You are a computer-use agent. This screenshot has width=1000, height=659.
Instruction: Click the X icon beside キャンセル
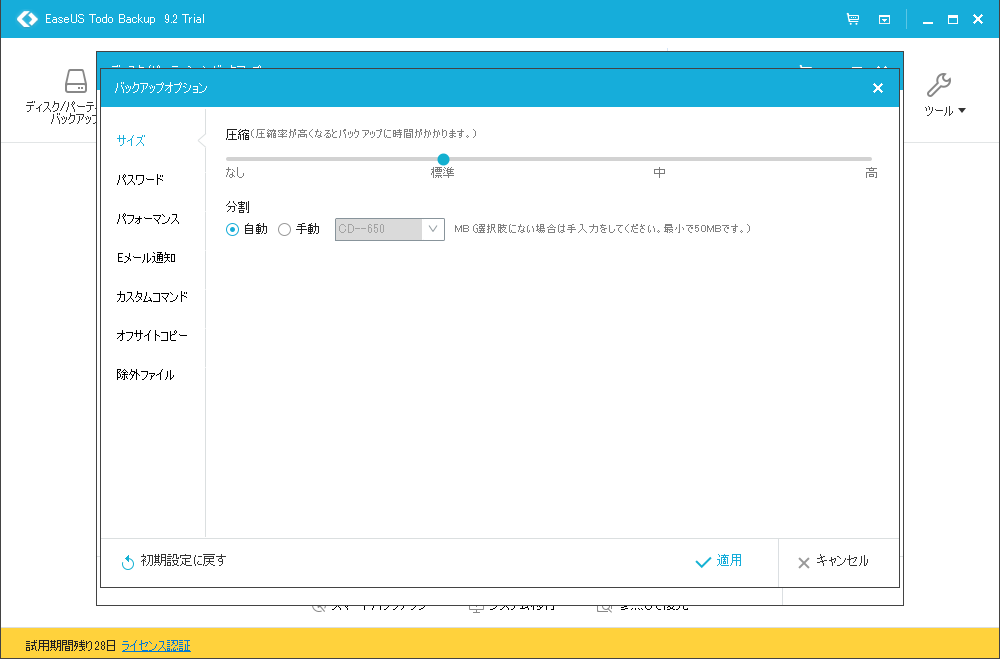tap(803, 561)
